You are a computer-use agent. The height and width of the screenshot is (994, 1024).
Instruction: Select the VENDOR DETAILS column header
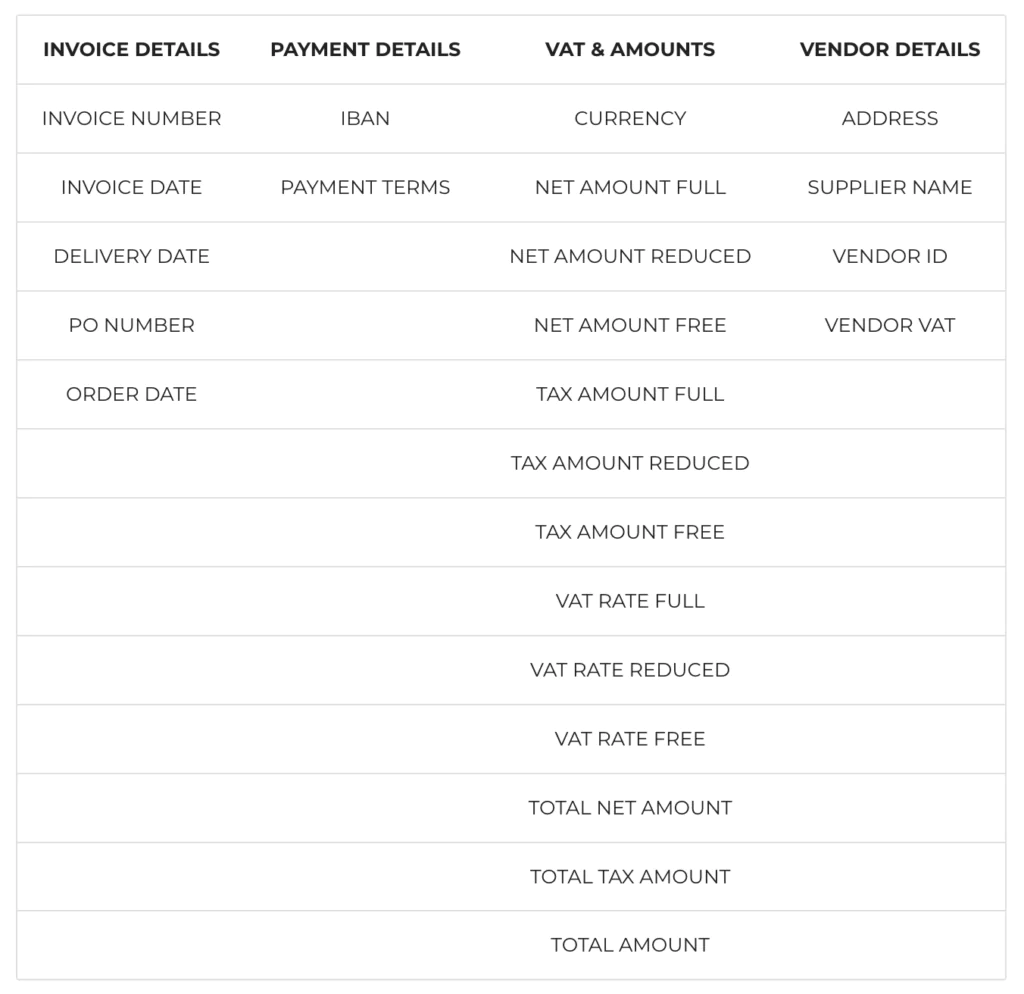[x=889, y=50]
